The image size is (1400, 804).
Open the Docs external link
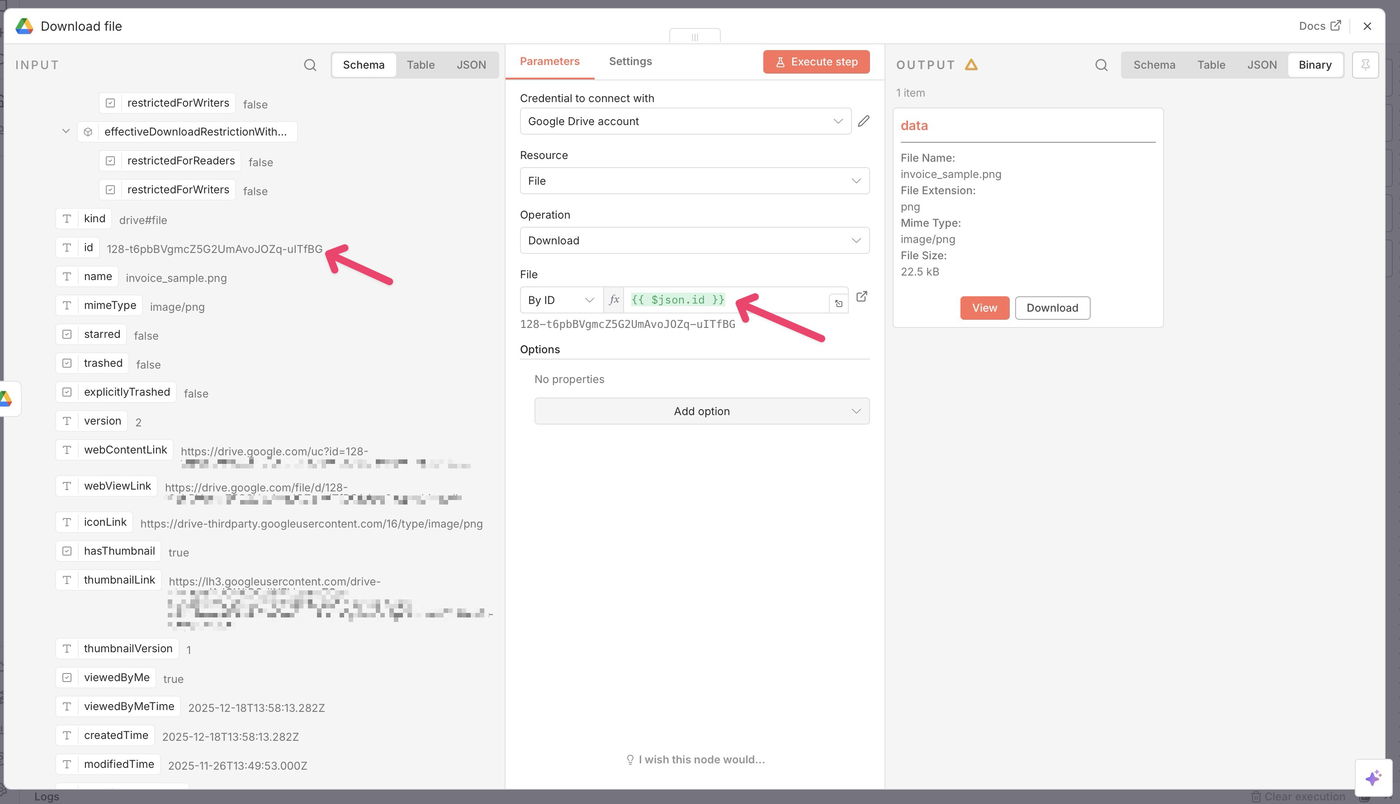tap(1320, 26)
